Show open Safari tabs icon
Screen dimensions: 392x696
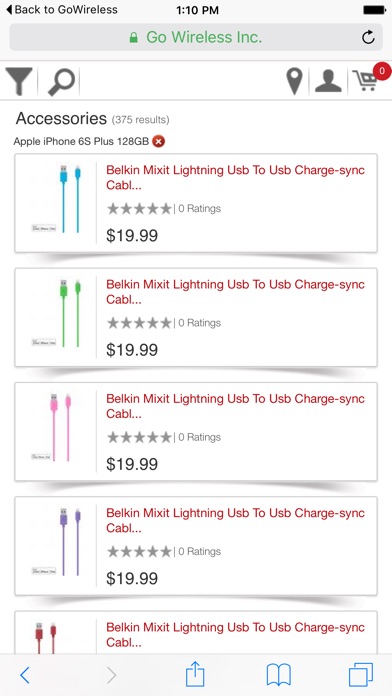coord(360,675)
